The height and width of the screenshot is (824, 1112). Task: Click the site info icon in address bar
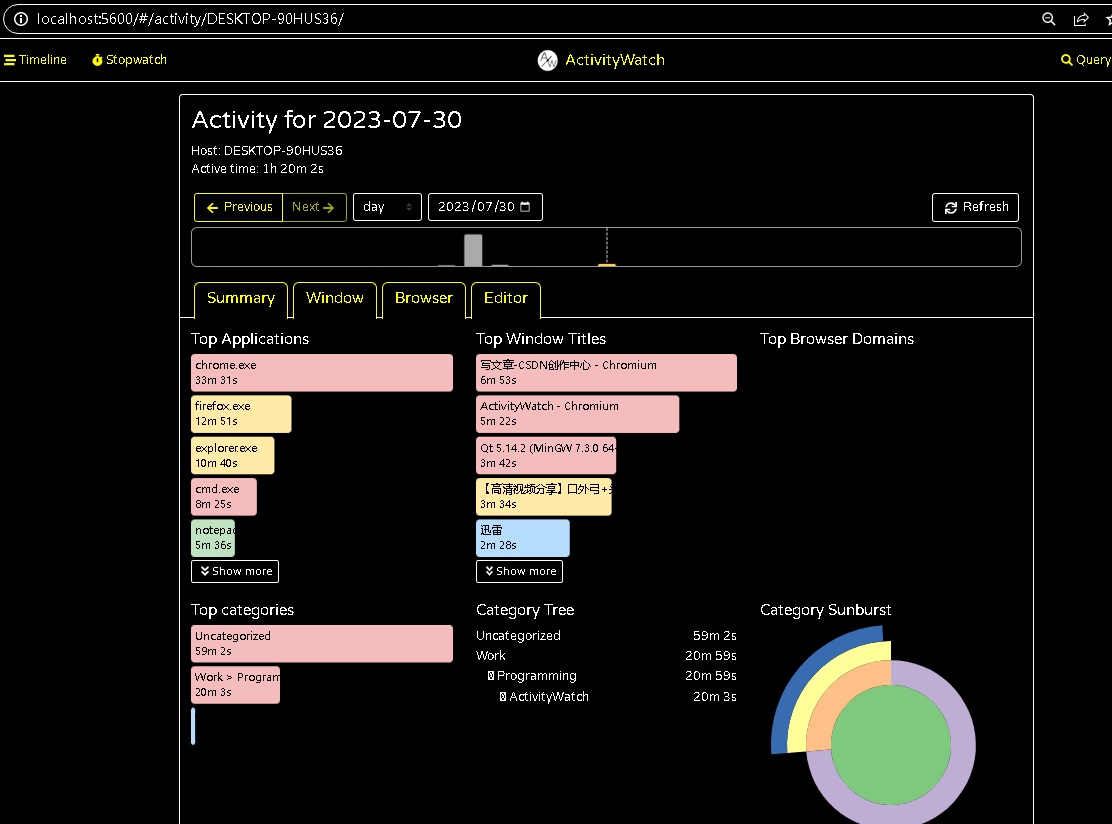[x=21, y=19]
